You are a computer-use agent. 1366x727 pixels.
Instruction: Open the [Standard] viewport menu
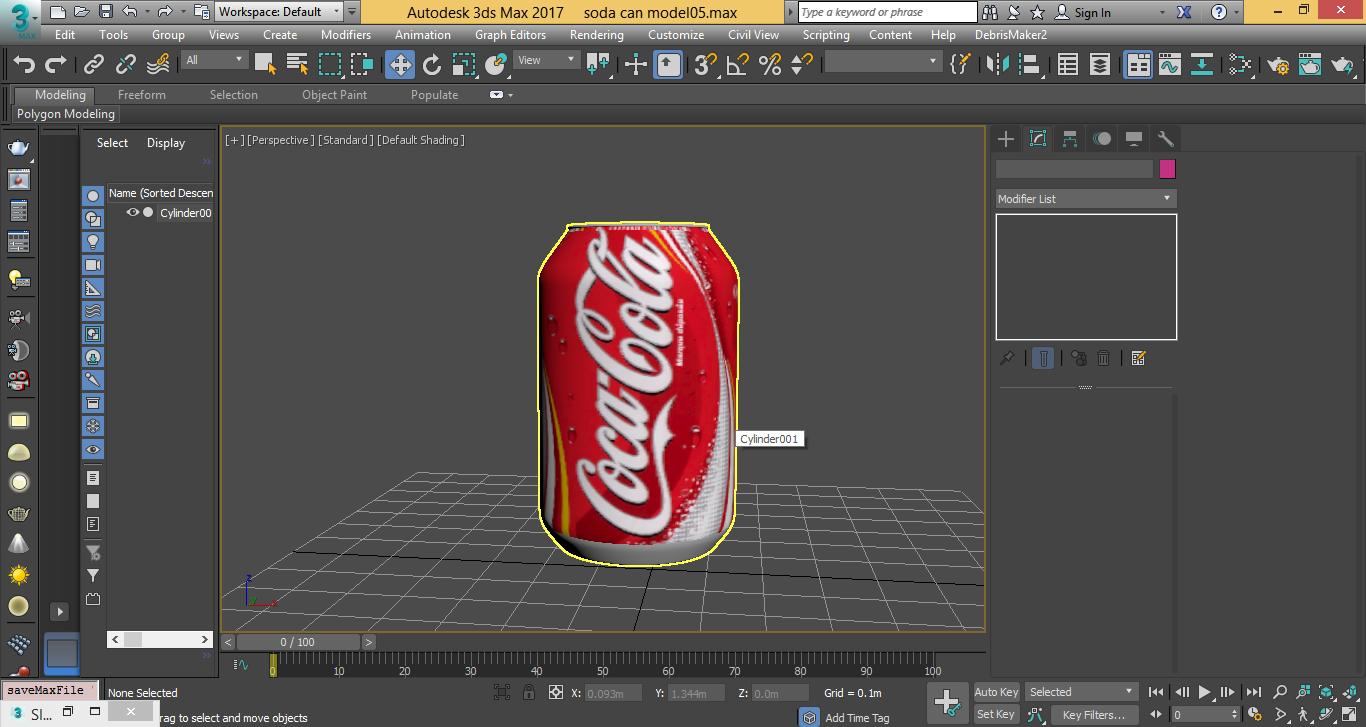(x=346, y=140)
